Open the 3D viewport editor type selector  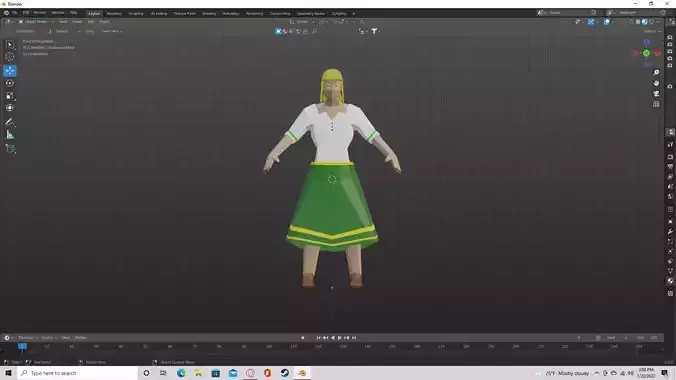coord(8,22)
